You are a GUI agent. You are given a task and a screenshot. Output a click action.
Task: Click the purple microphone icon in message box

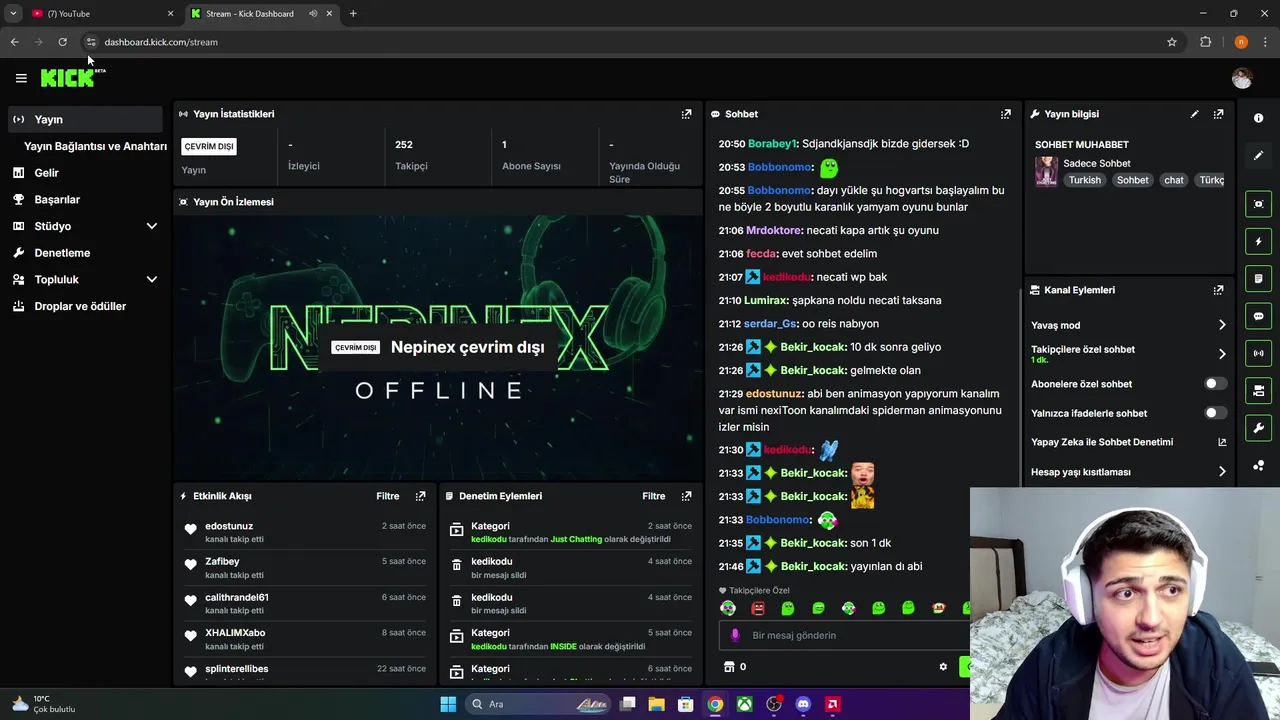click(735, 635)
